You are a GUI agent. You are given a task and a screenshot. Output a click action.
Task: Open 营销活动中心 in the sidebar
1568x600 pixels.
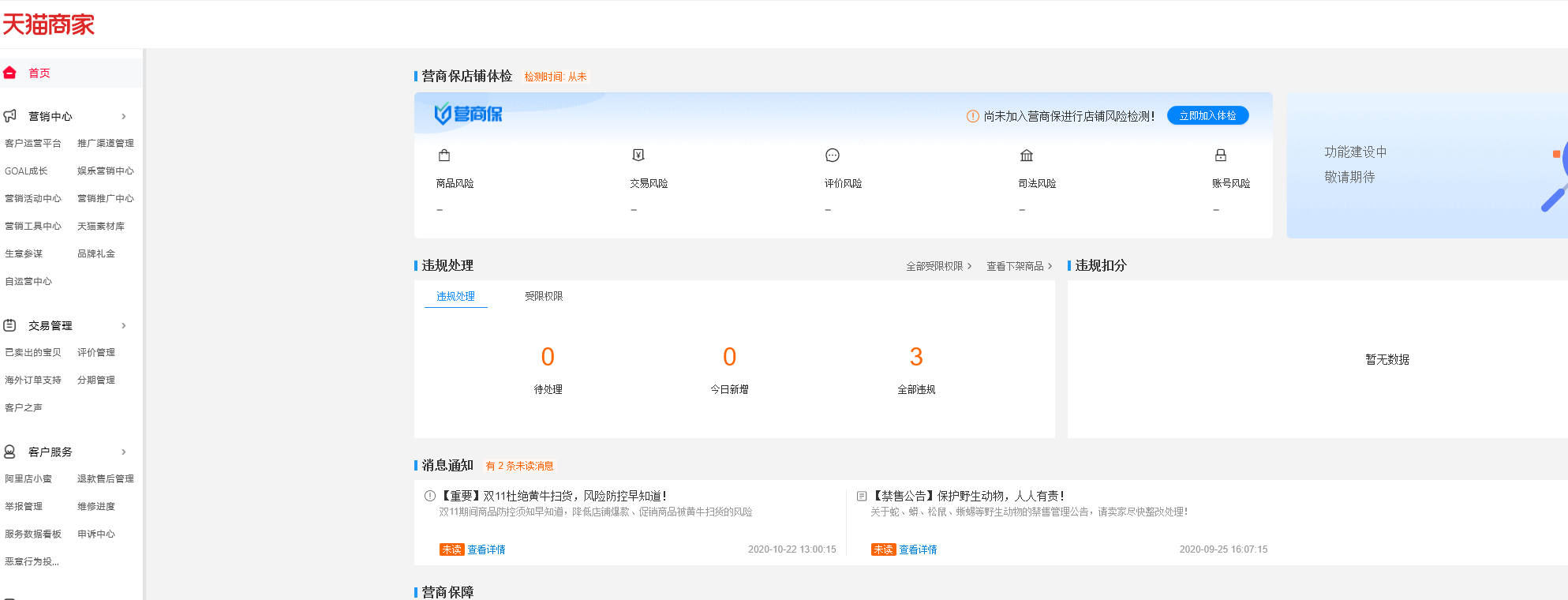pos(33,198)
